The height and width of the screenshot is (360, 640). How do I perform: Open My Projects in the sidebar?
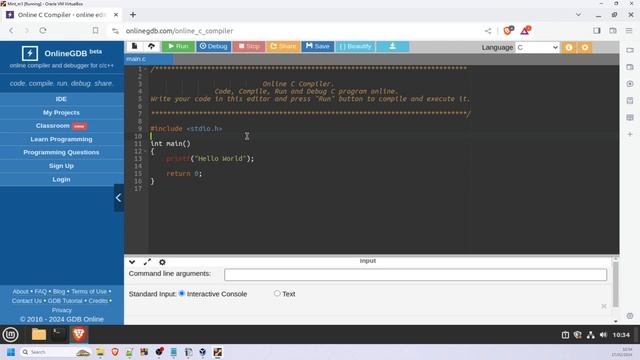[61, 112]
